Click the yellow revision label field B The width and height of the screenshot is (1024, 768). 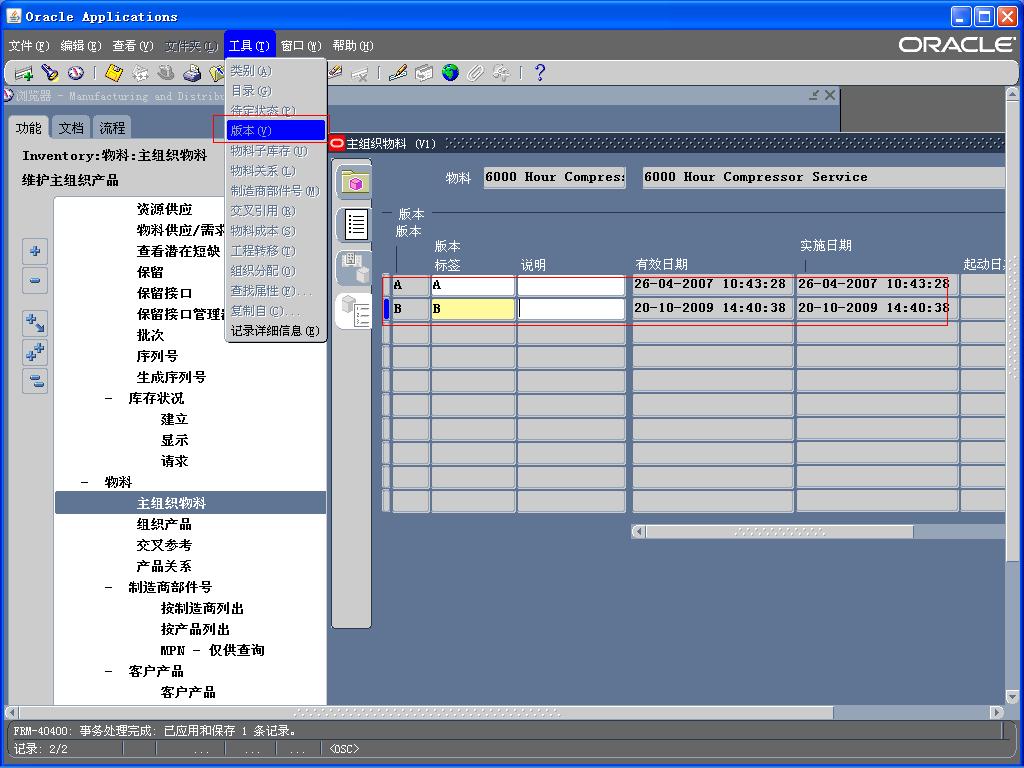(473, 309)
